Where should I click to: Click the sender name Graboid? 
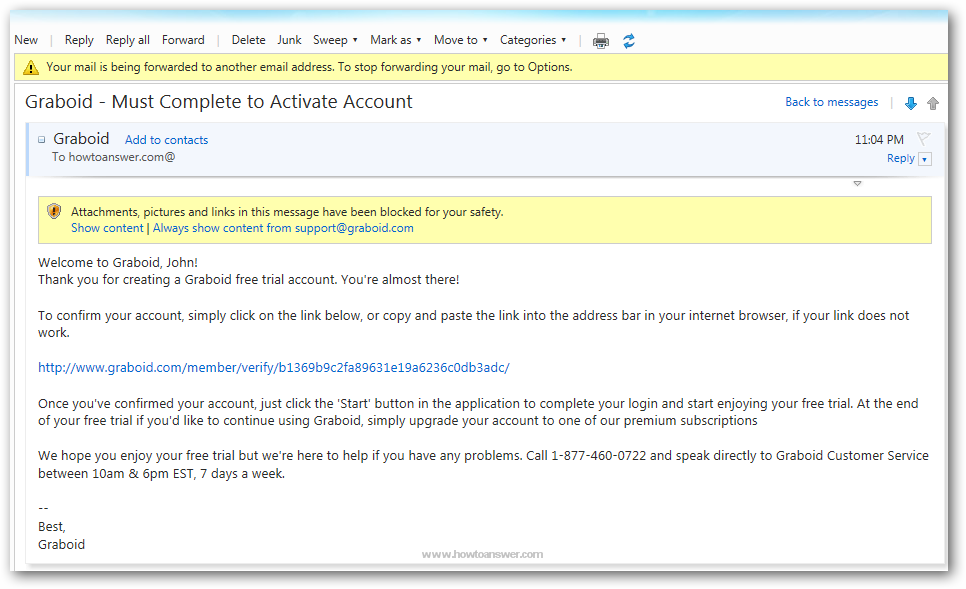(81, 139)
